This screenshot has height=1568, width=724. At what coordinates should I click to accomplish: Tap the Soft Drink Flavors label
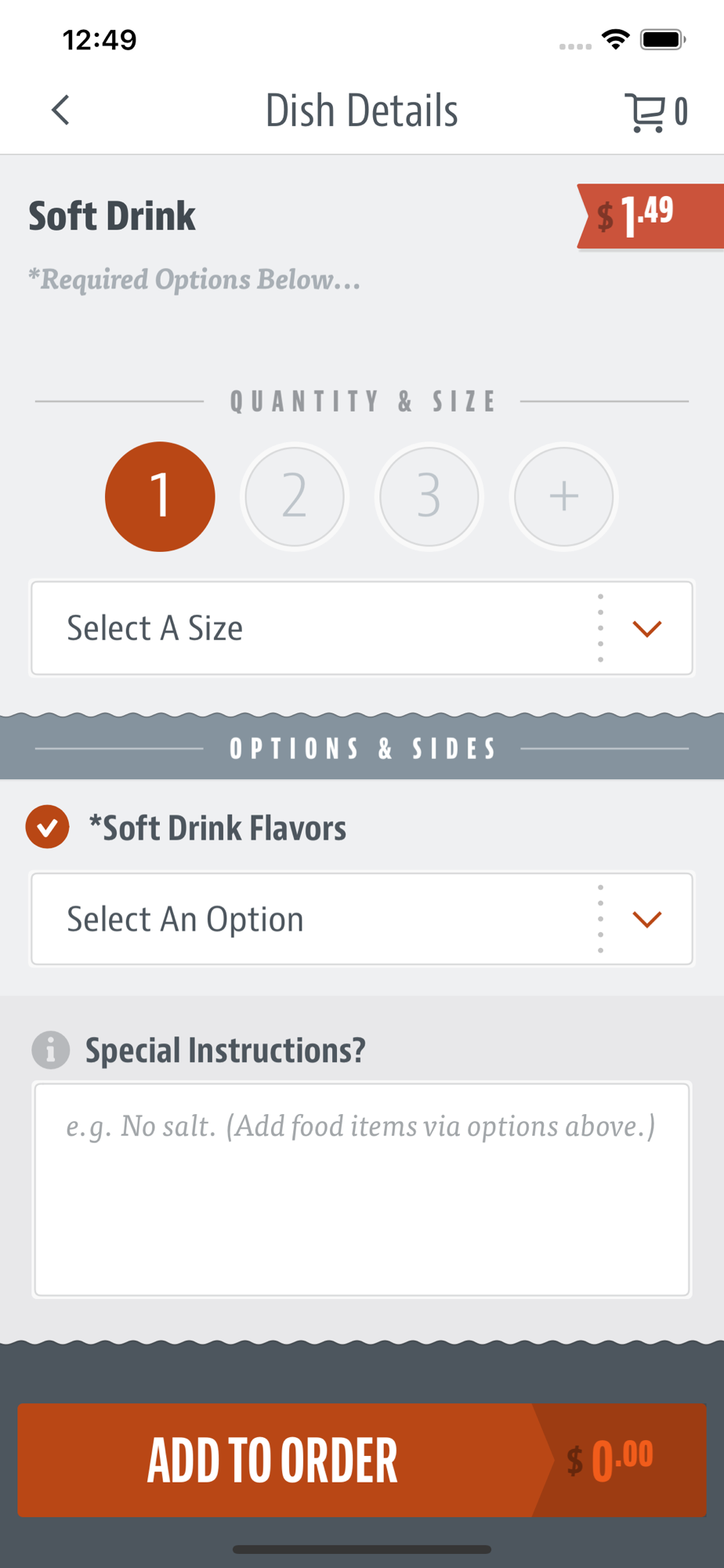pos(217,828)
